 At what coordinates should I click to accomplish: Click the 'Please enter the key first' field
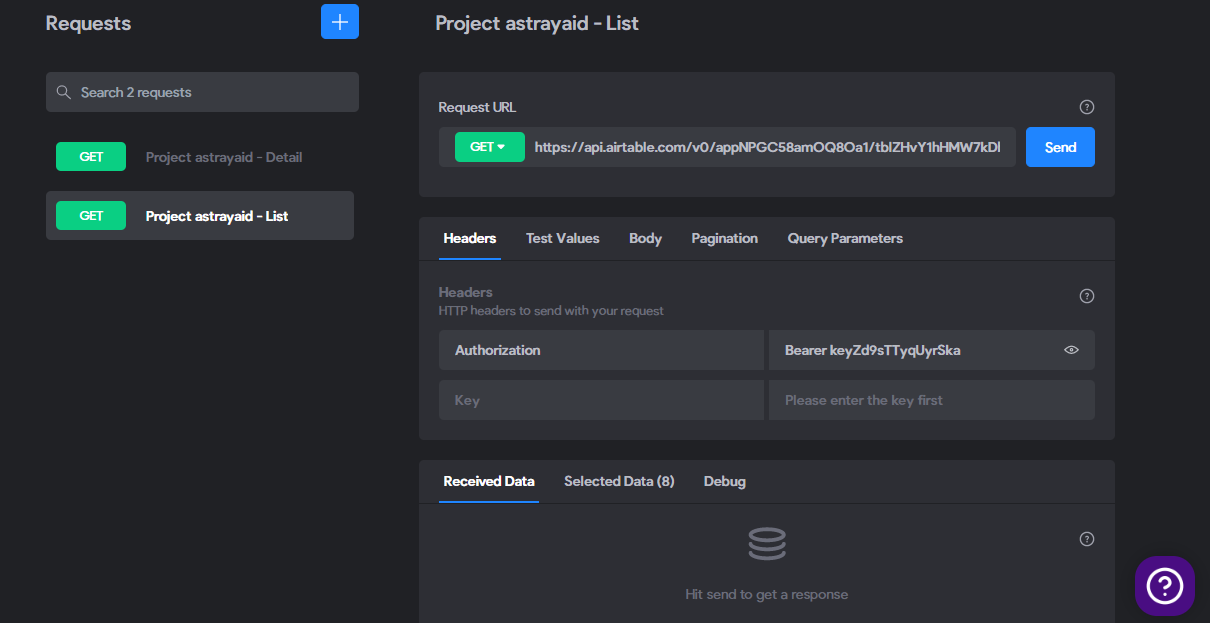pos(932,400)
